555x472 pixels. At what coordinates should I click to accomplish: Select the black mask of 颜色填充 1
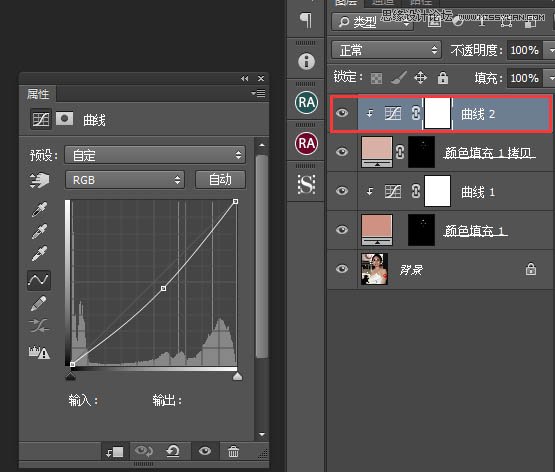[421, 230]
